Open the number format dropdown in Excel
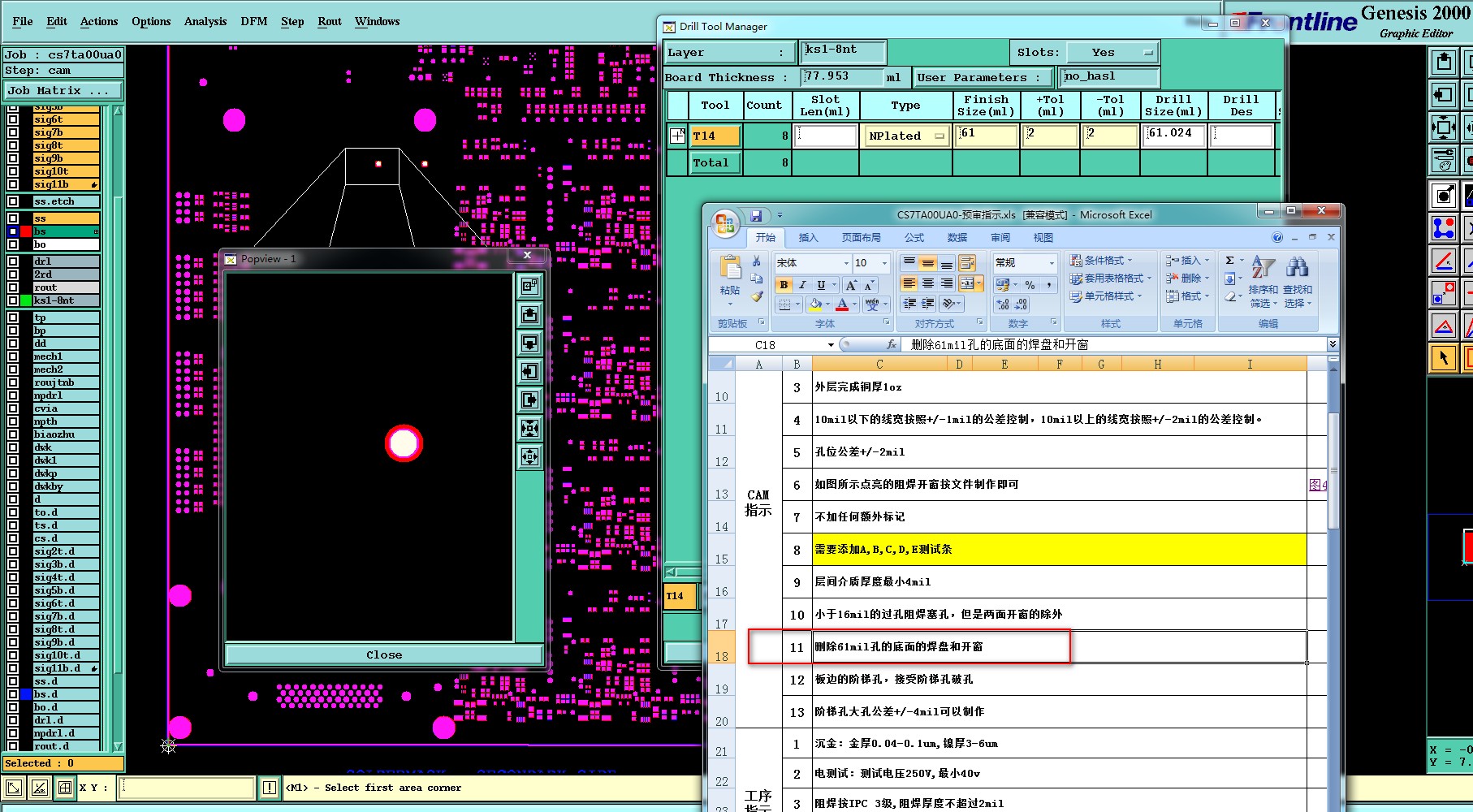Screen dimensions: 1473x812 (1052, 263)
